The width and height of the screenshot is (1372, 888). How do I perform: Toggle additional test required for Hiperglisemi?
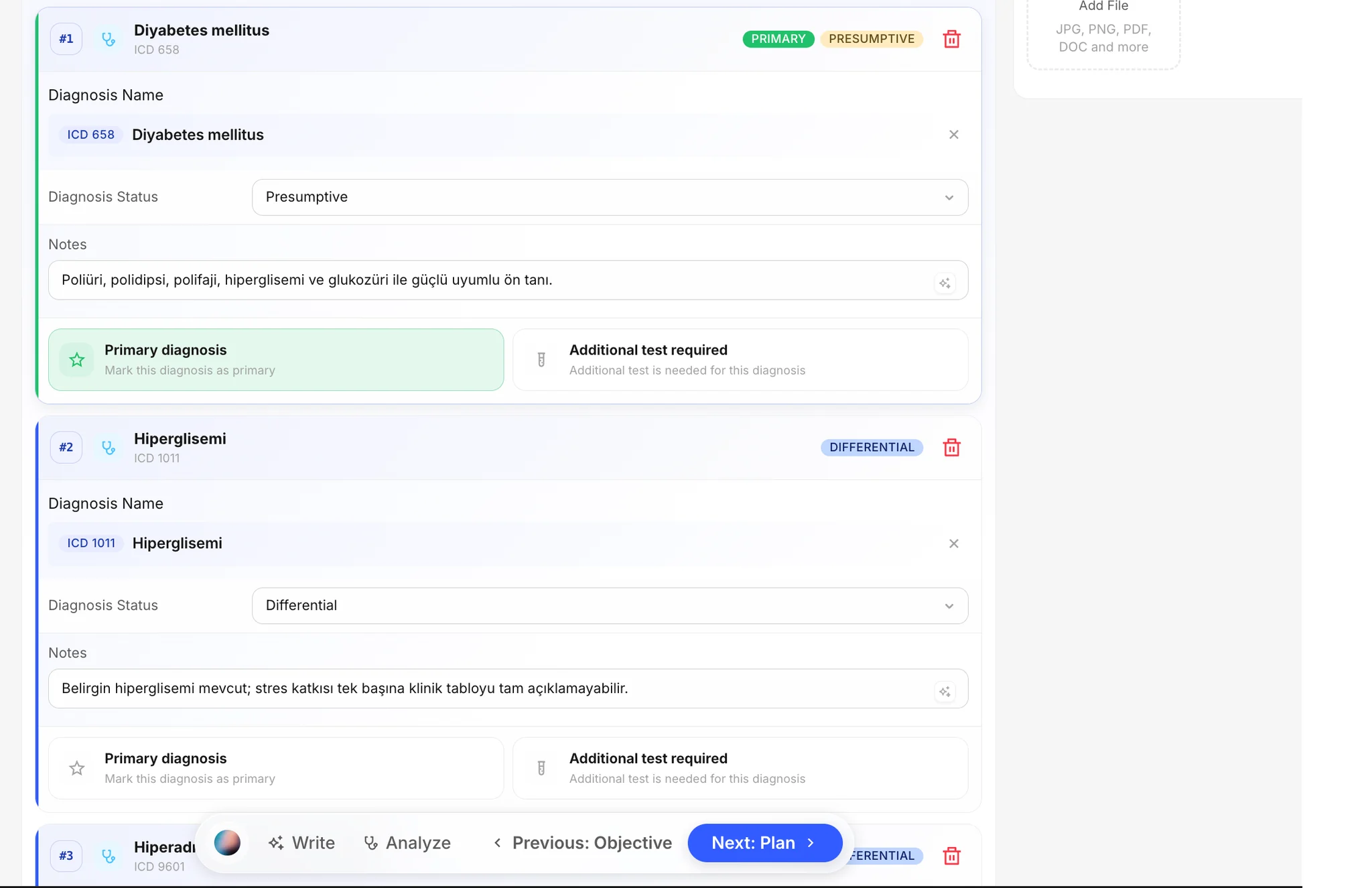(740, 768)
